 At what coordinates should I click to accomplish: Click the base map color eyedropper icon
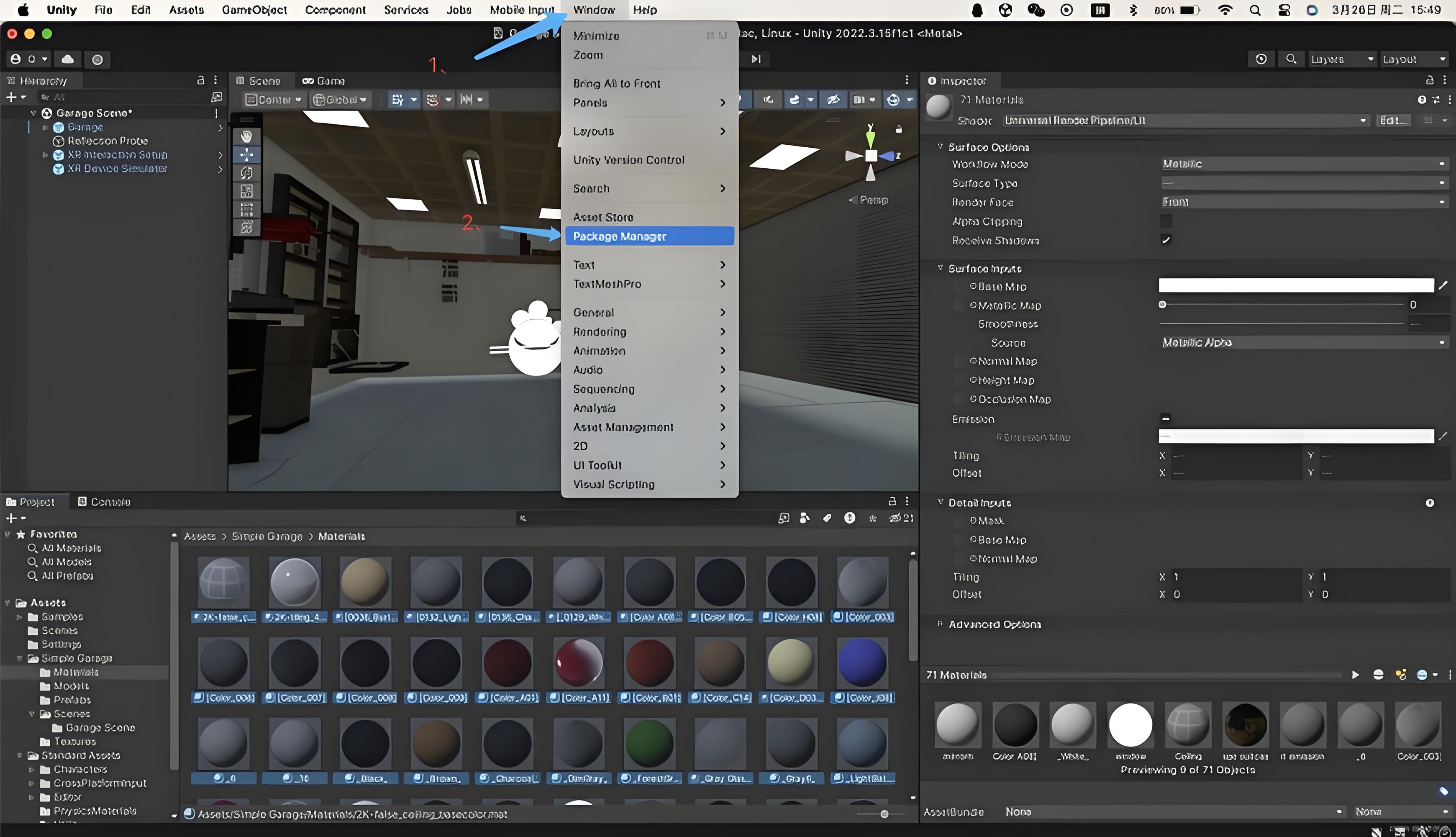click(1443, 285)
